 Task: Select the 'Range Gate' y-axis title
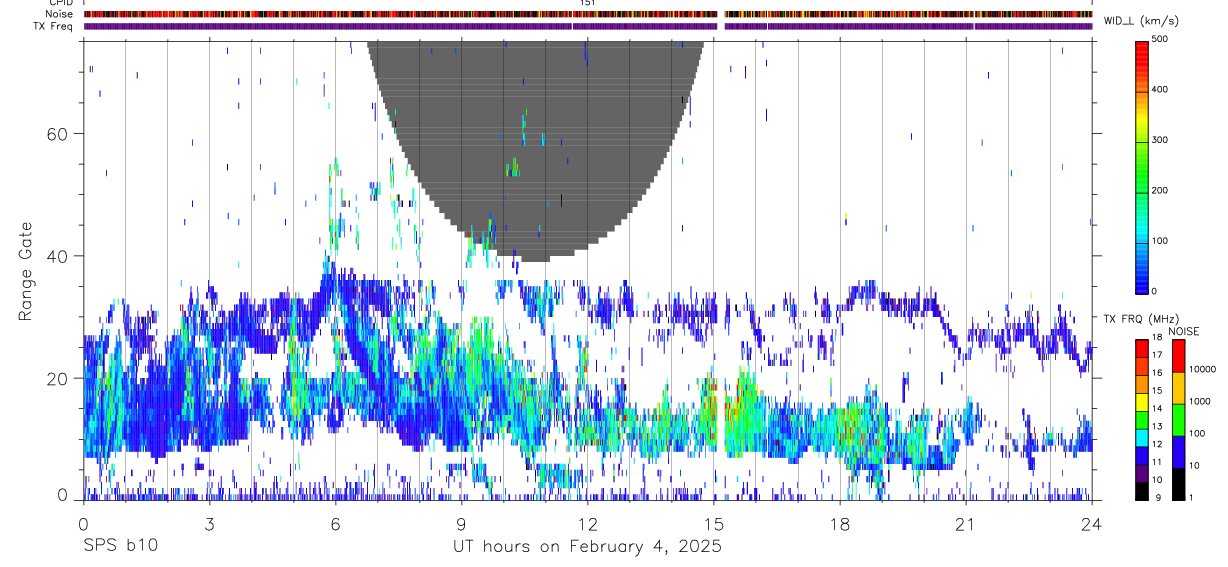[27, 271]
